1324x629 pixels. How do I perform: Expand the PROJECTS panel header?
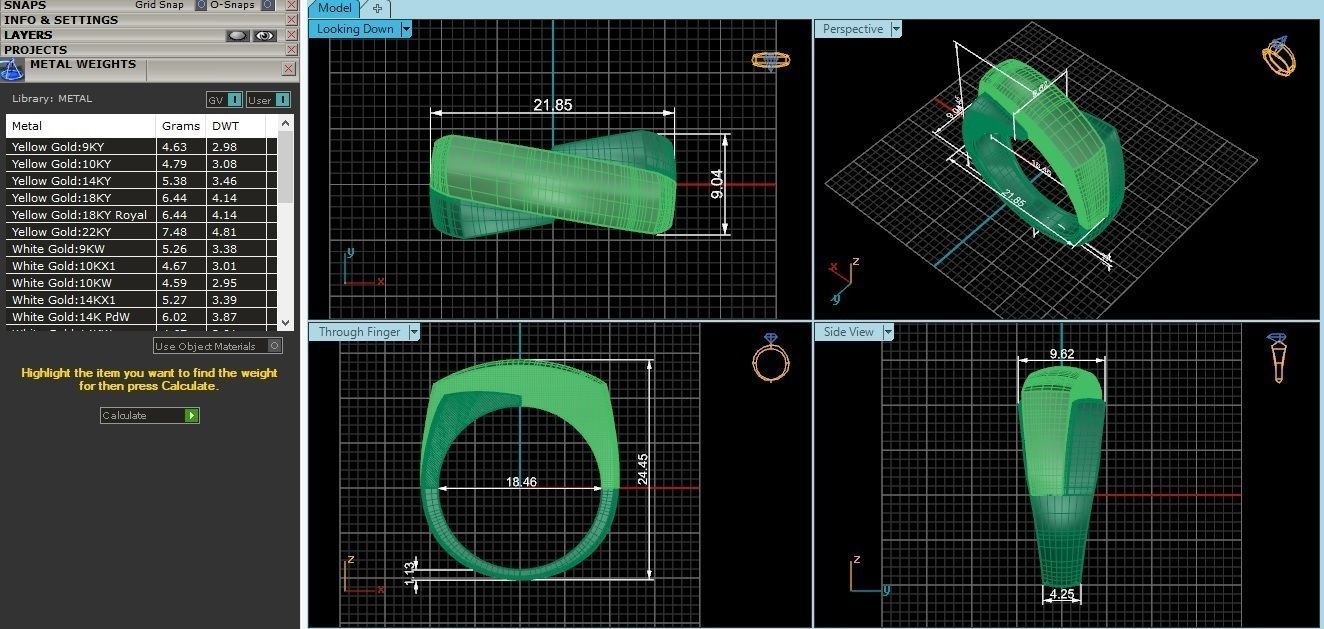coord(35,50)
